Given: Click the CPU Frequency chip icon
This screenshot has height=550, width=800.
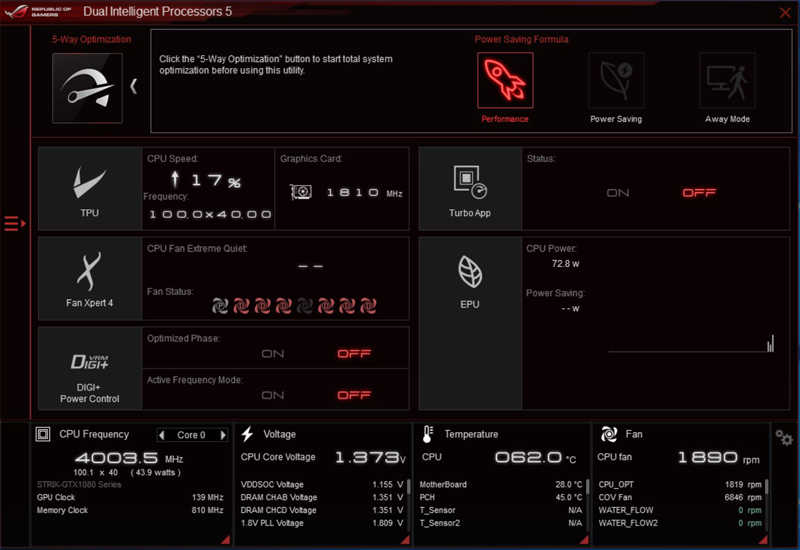Looking at the screenshot, I should pyautogui.click(x=43, y=434).
